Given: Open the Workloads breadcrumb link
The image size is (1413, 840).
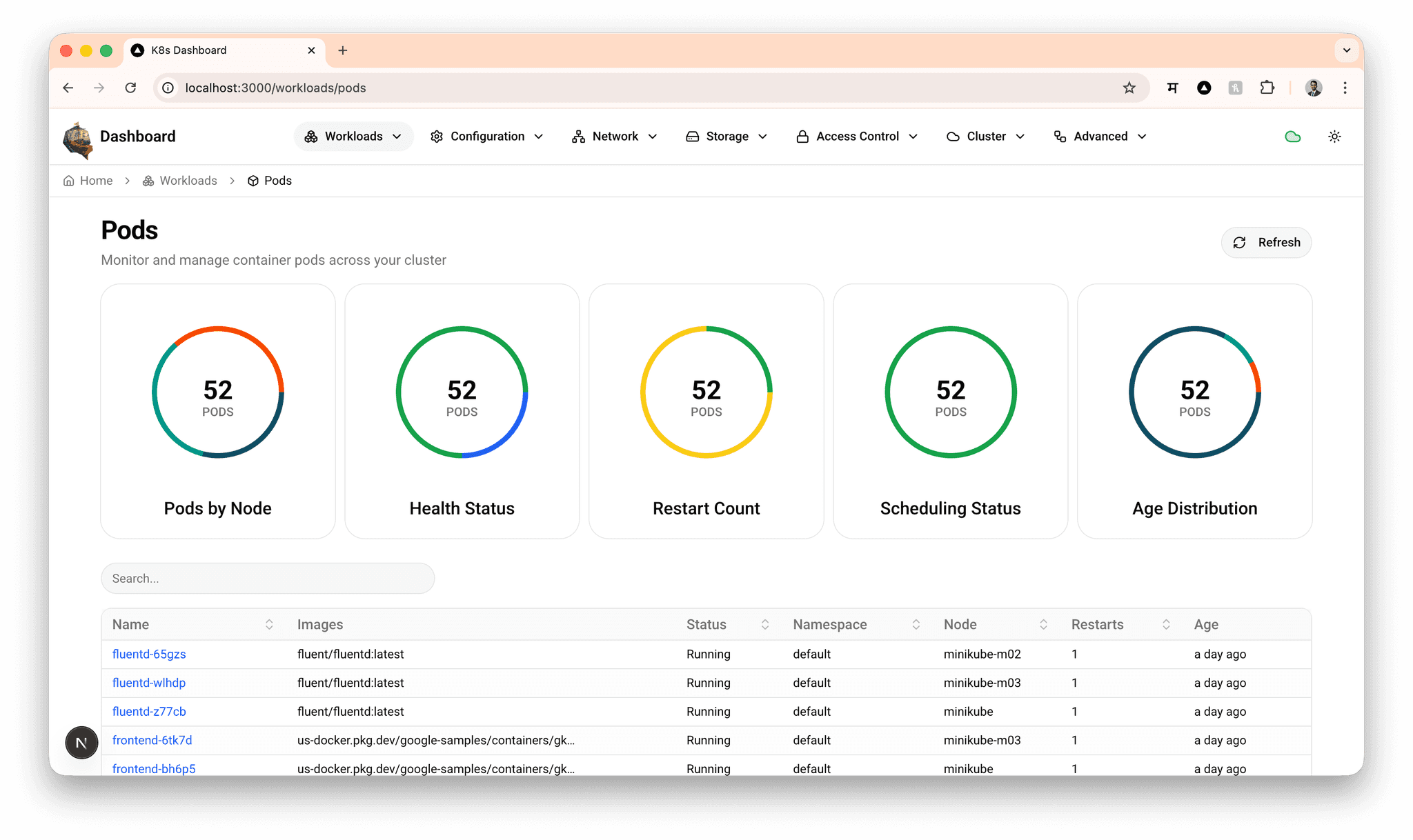Looking at the screenshot, I should tap(188, 181).
